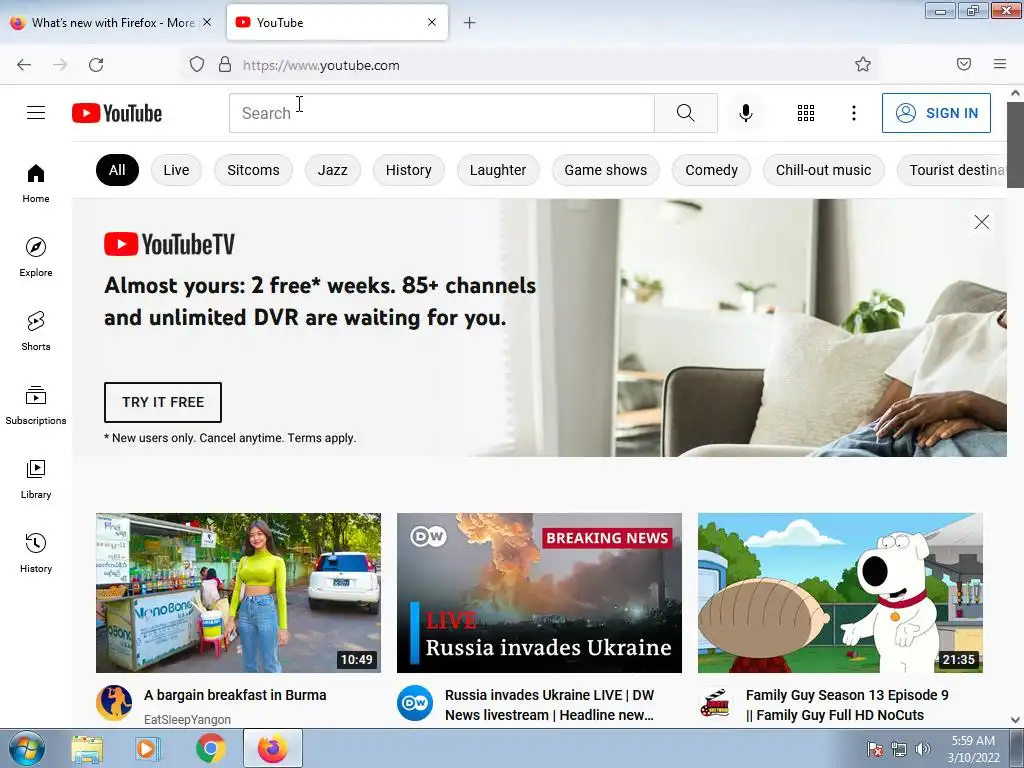Screen dimensions: 1024x768
Task: Open the Russia invades Ukraine LIVE title link
Action: 550,705
